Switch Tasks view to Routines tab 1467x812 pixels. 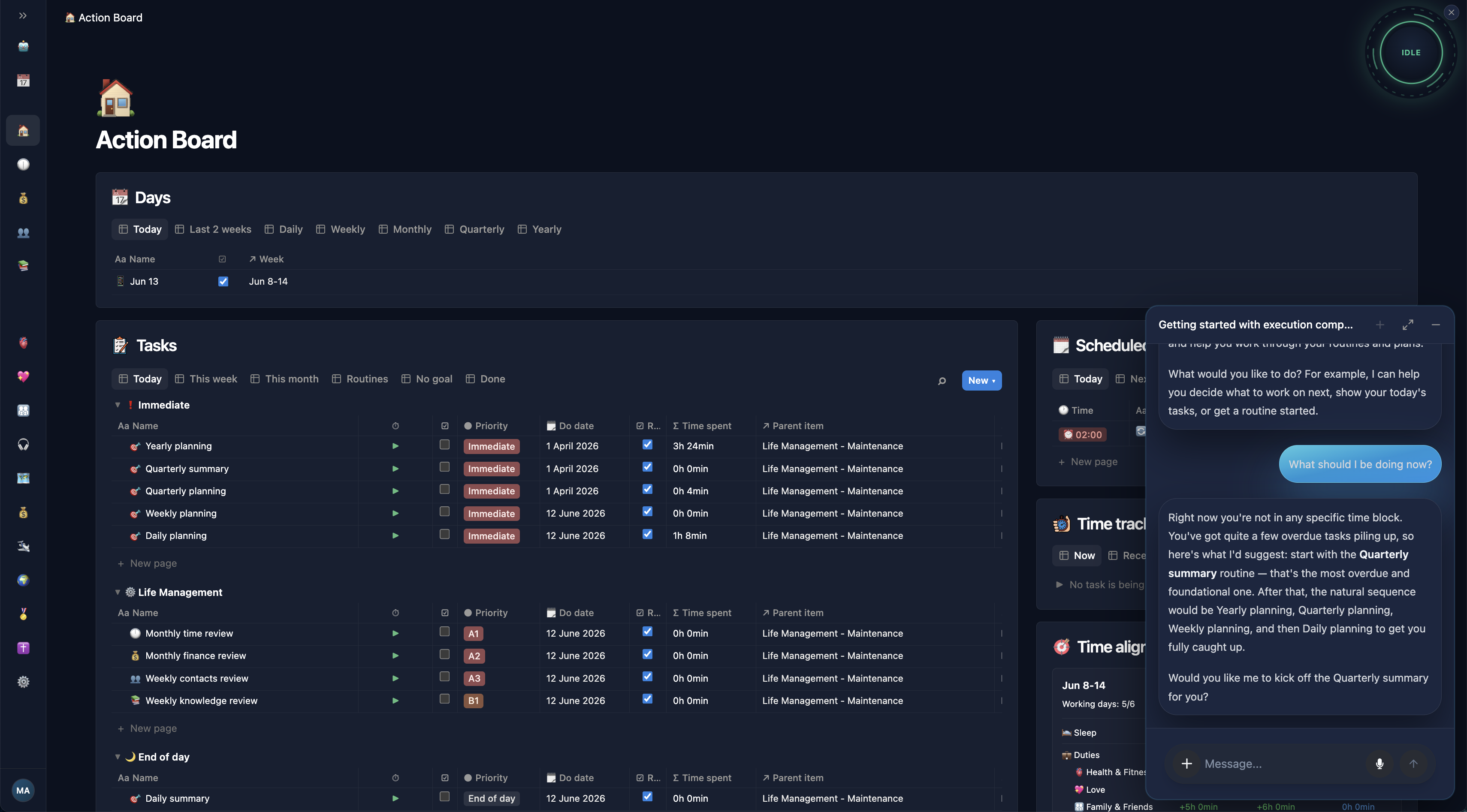[x=360, y=379]
